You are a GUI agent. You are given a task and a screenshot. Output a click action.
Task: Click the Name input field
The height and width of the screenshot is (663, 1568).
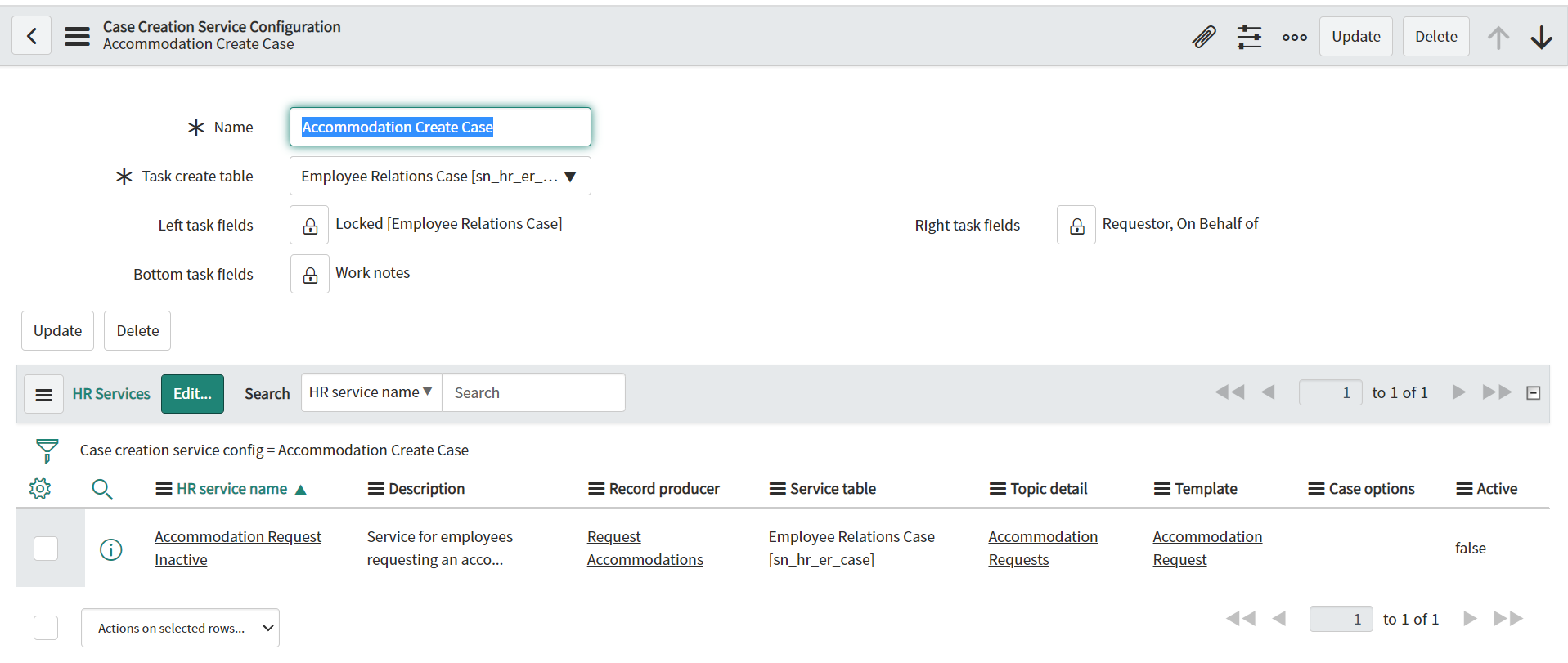coord(440,127)
